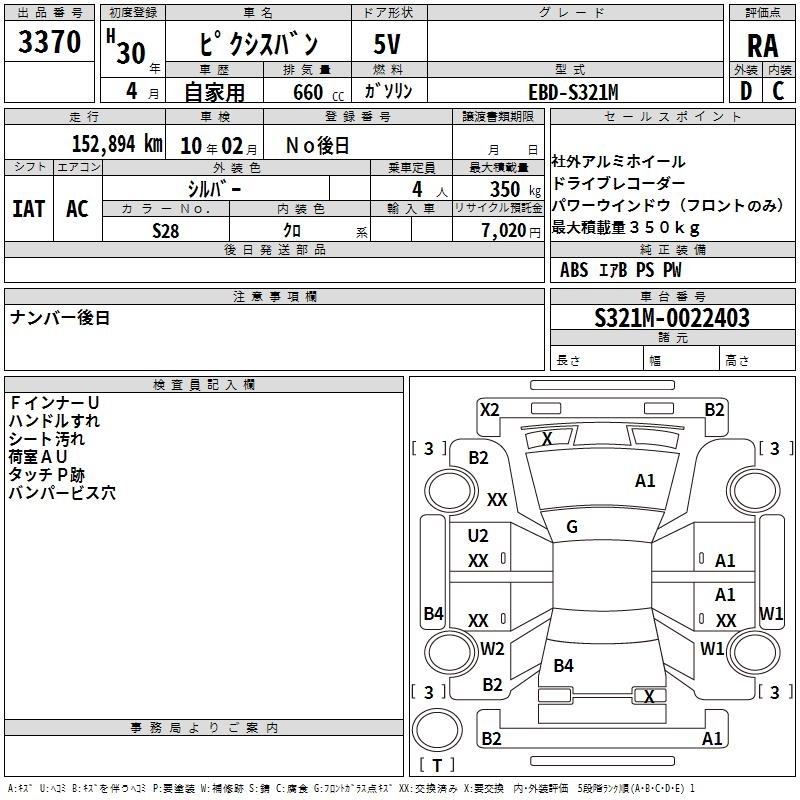Click the W2 mark on the diagram
Viewport: 800px width, 800px height.
coord(492,648)
